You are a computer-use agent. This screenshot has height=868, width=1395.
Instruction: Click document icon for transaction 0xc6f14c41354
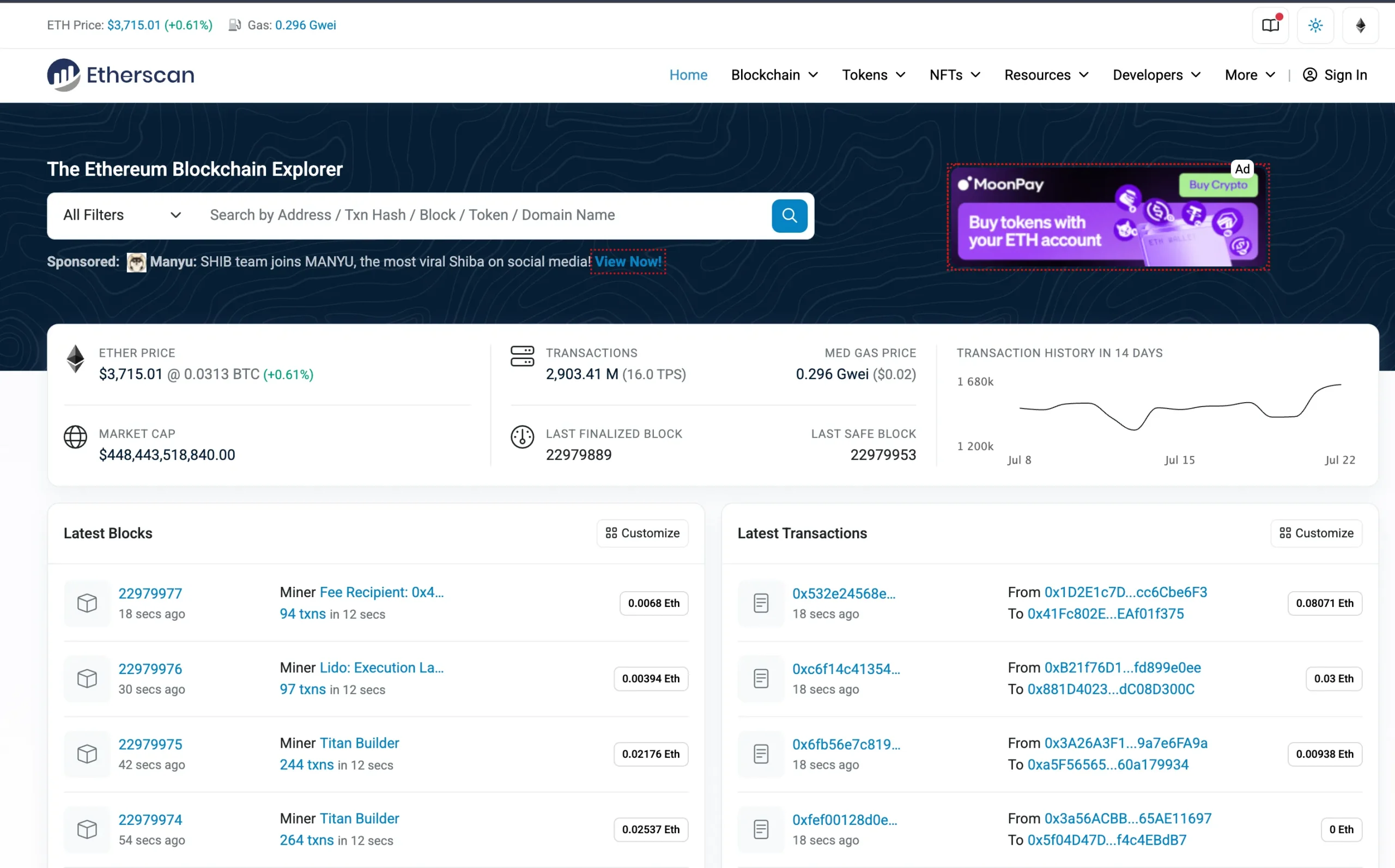pos(761,678)
